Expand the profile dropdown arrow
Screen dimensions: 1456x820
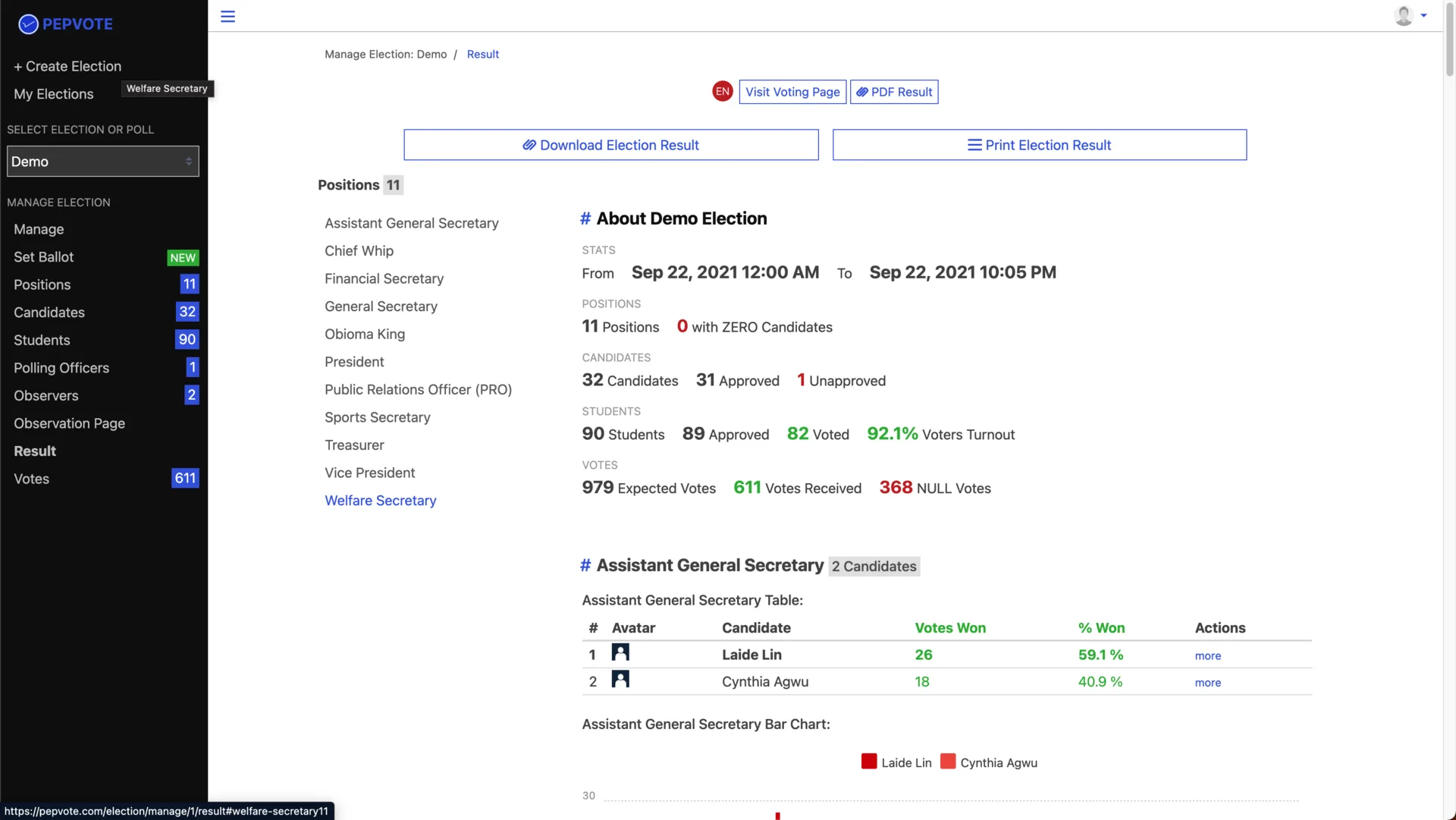[x=1423, y=15]
